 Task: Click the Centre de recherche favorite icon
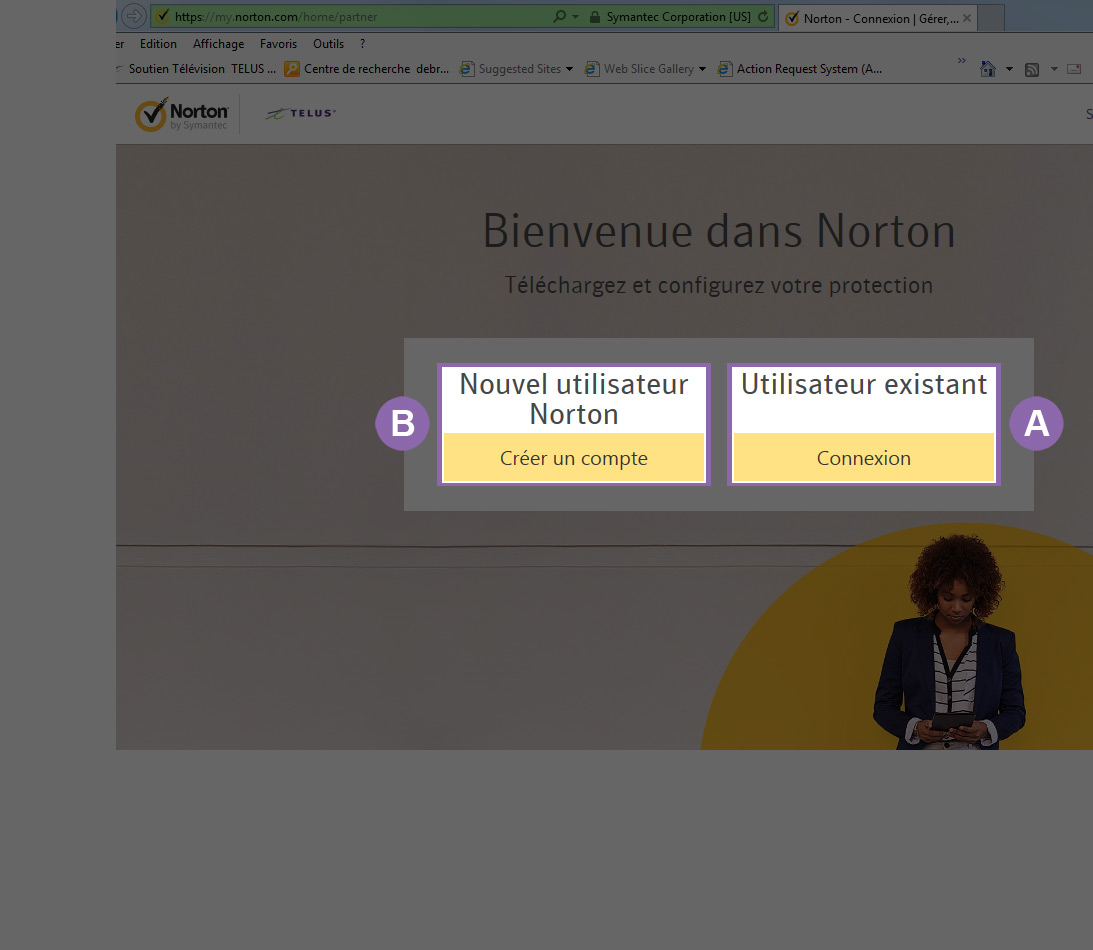(291, 69)
